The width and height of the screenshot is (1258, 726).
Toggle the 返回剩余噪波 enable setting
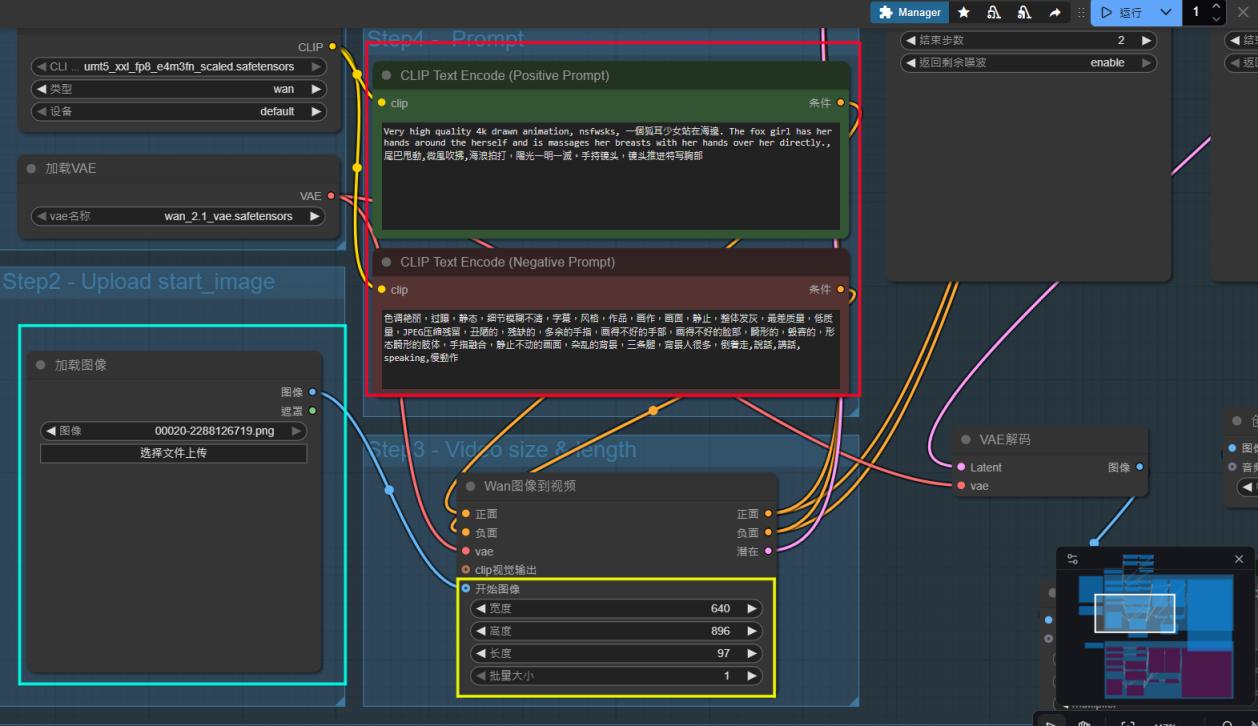point(1028,62)
